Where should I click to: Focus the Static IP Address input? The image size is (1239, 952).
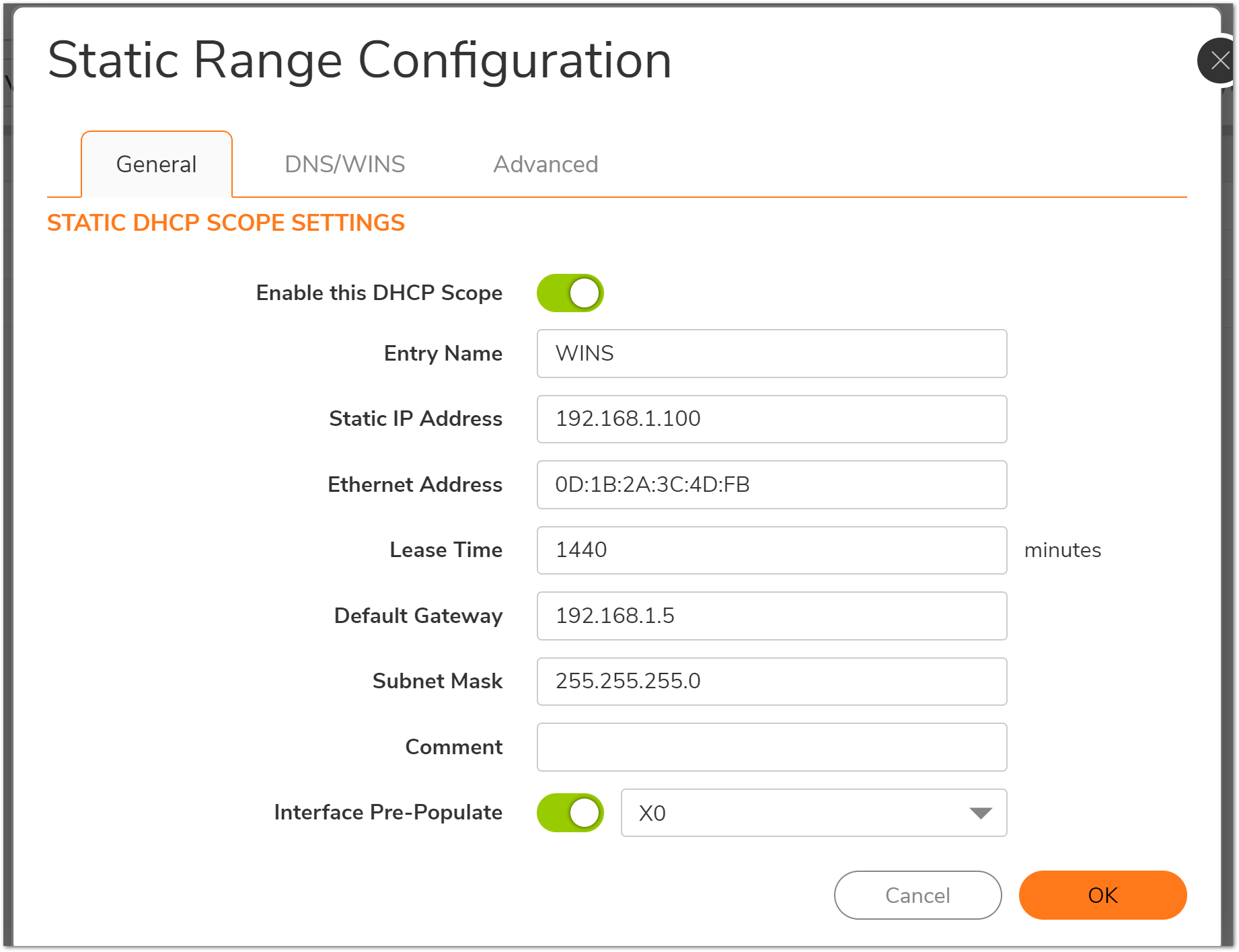coord(772,419)
